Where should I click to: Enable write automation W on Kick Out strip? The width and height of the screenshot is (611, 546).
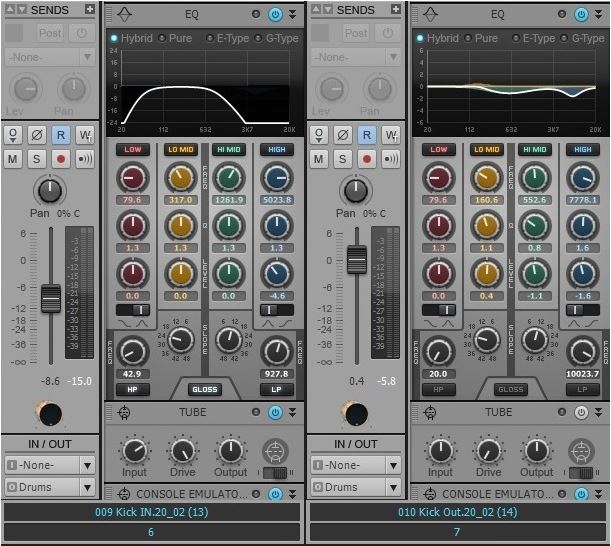391,135
